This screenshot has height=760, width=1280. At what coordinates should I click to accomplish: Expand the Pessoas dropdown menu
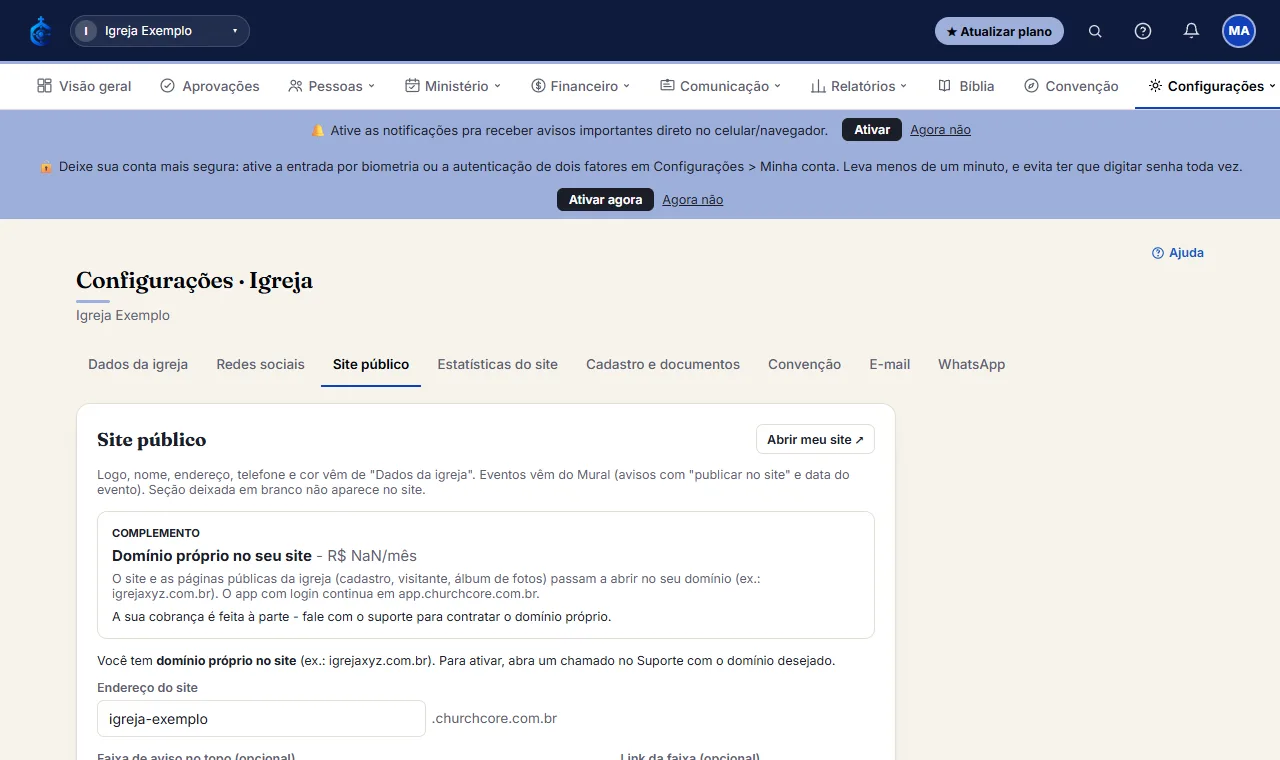click(331, 86)
